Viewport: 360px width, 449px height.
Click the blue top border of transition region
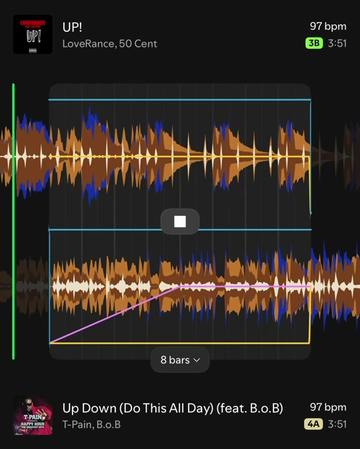180,99
